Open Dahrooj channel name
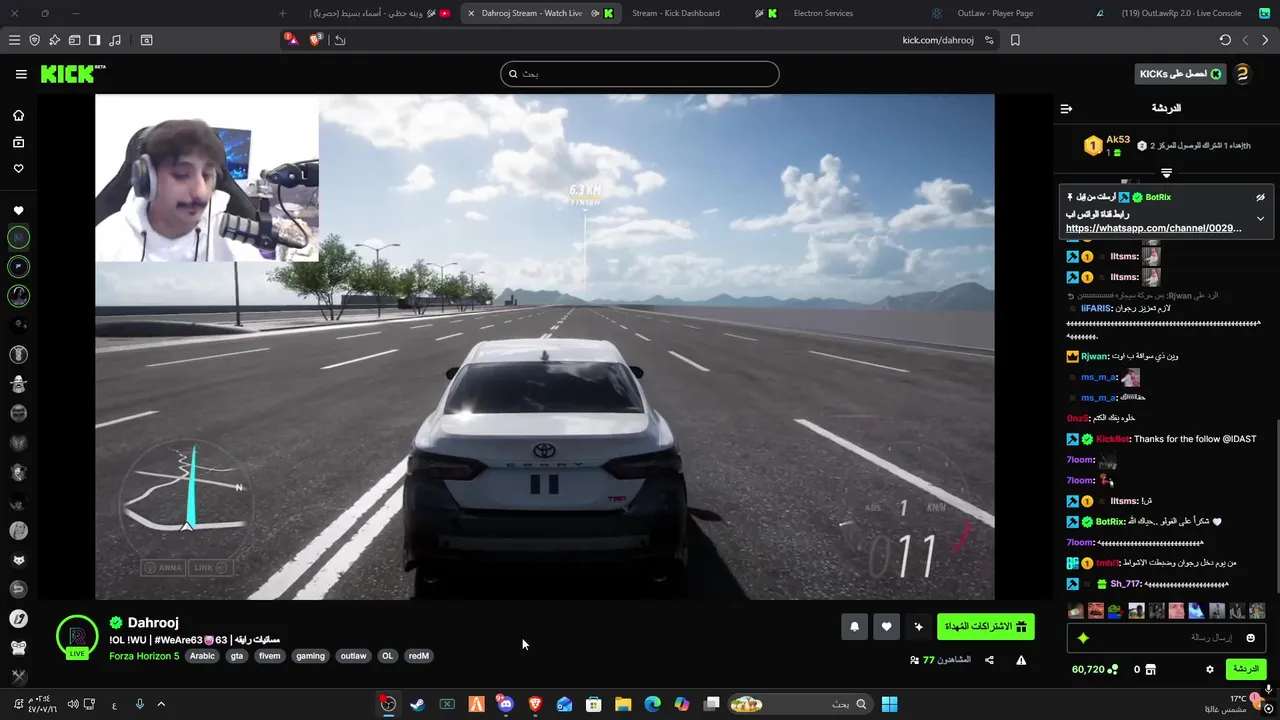The image size is (1280, 720). pyautogui.click(x=153, y=622)
